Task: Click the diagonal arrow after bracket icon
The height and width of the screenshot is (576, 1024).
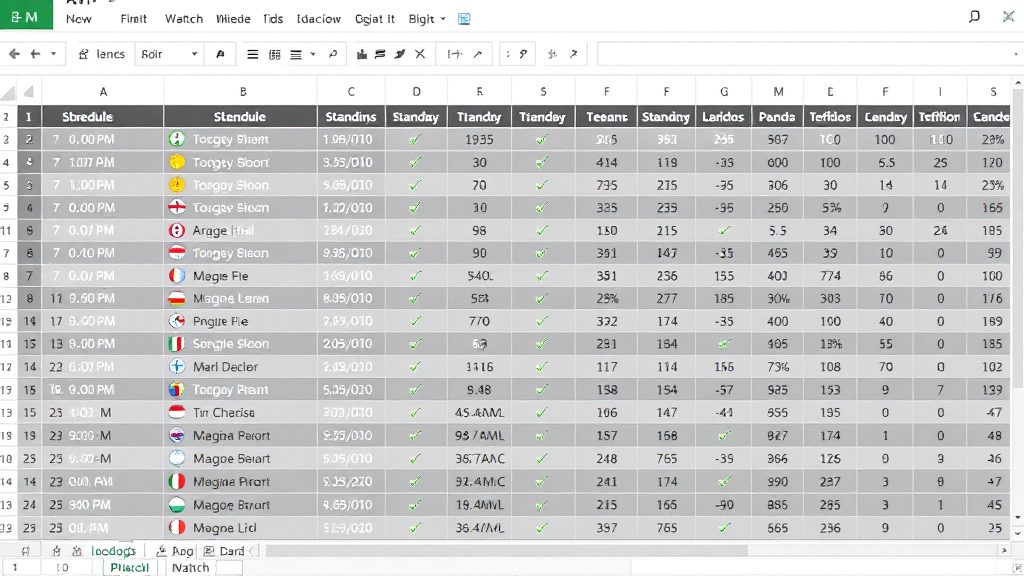Action: (478, 54)
